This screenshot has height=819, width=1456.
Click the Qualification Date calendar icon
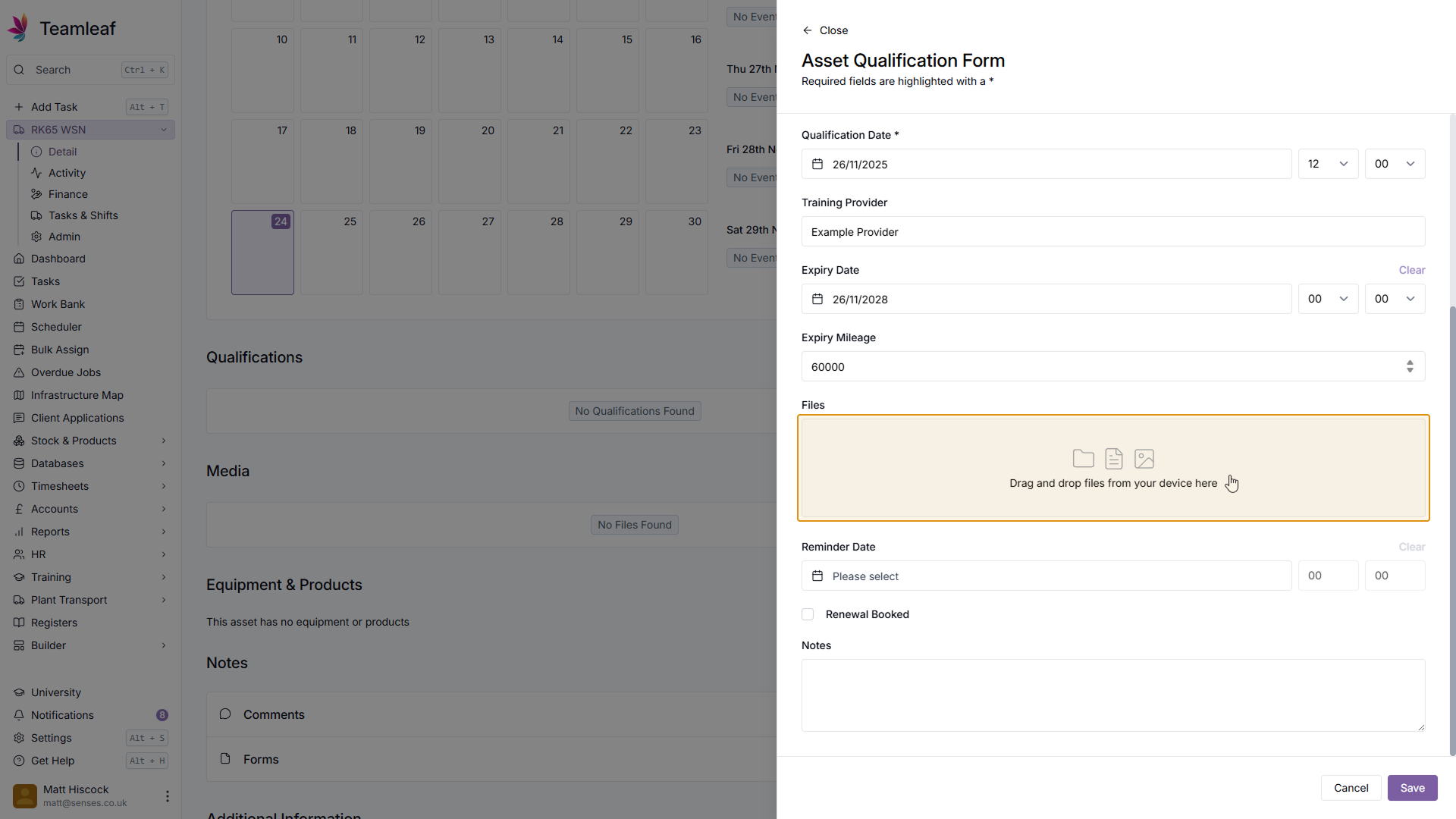(x=817, y=165)
